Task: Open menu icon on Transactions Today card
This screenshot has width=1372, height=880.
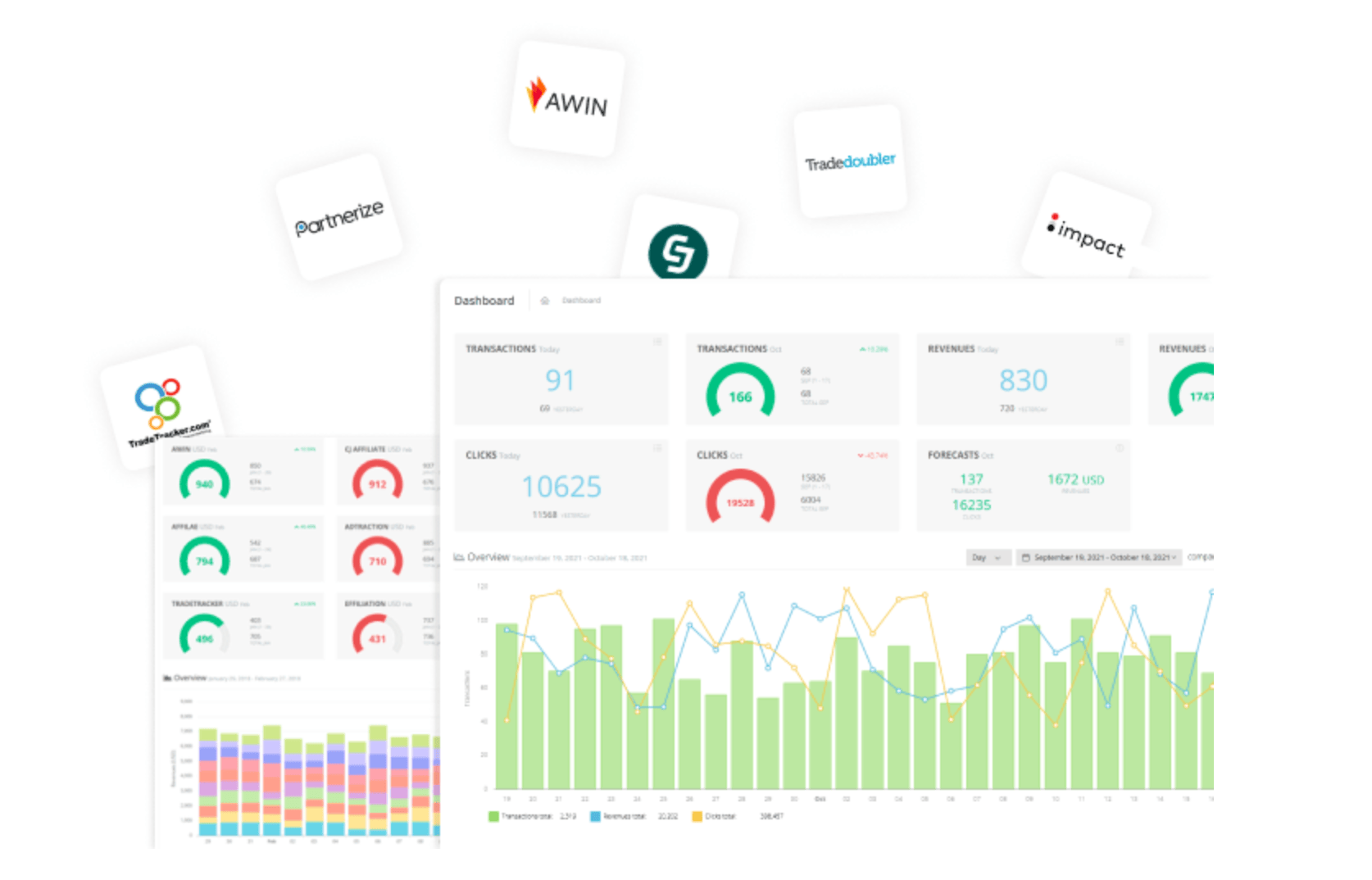Action: (x=657, y=342)
